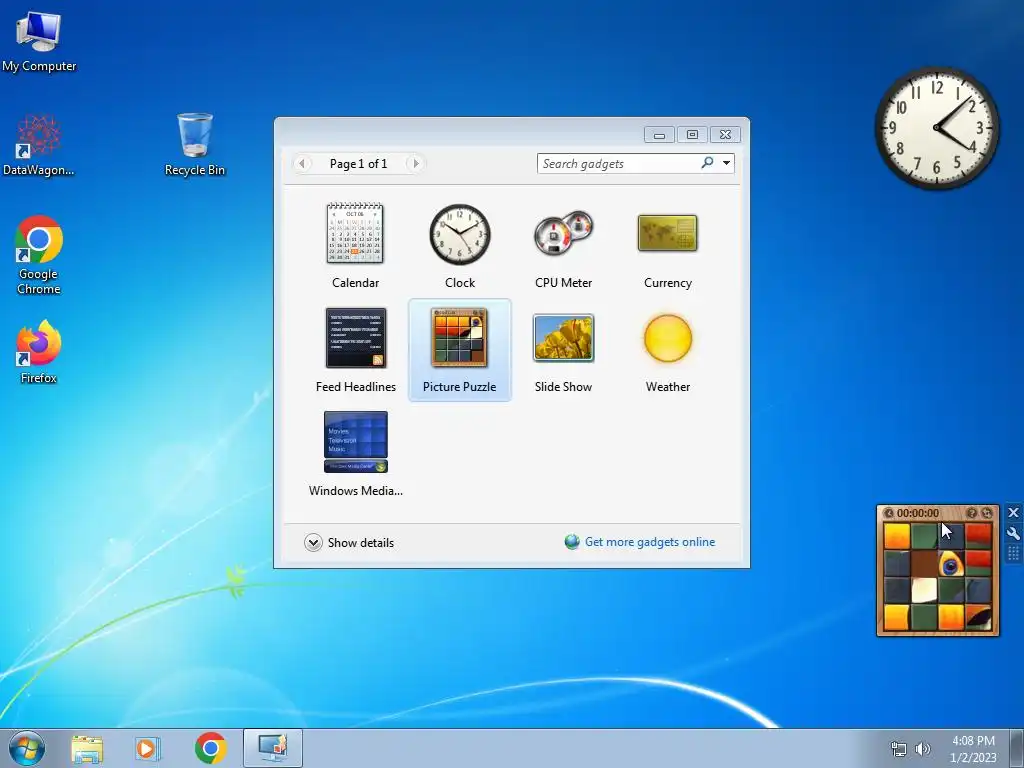Minimize the gadget gallery window
1024x768 pixels.
pos(659,135)
